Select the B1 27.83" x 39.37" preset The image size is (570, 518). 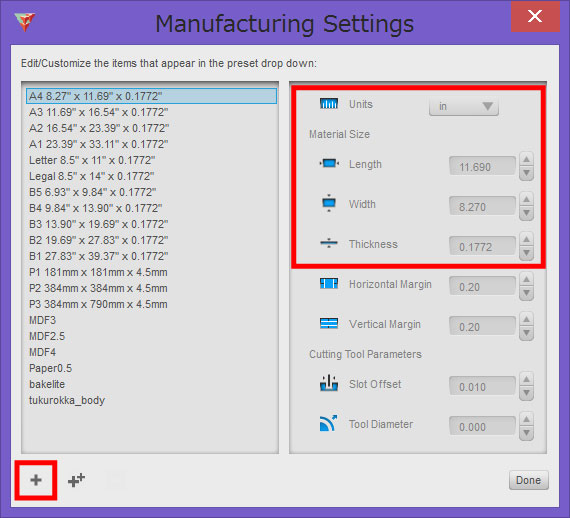coord(151,256)
